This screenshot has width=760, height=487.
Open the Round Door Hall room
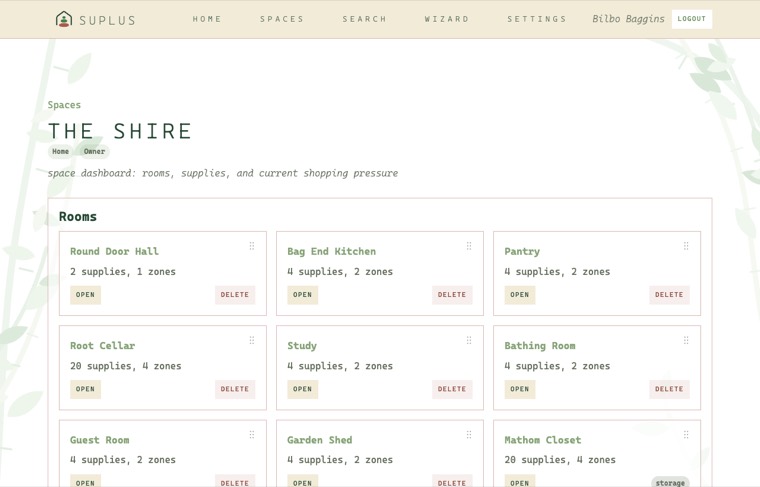point(85,295)
